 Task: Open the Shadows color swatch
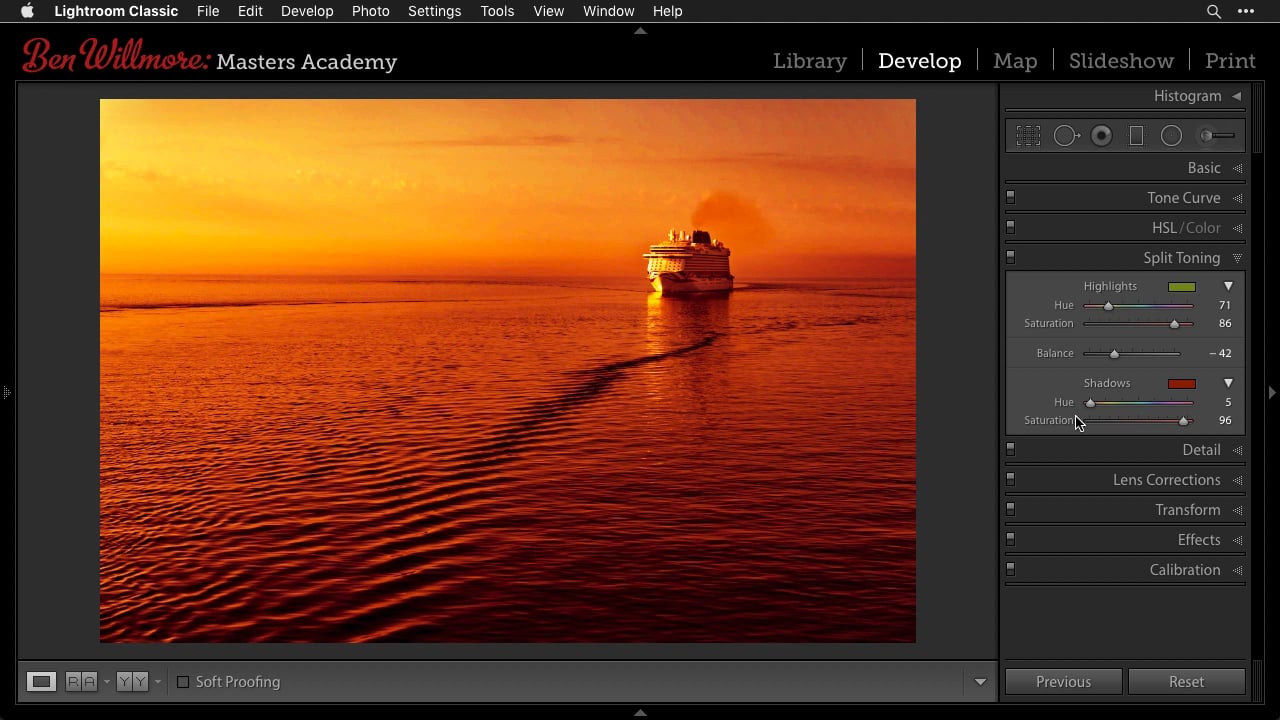point(1182,384)
